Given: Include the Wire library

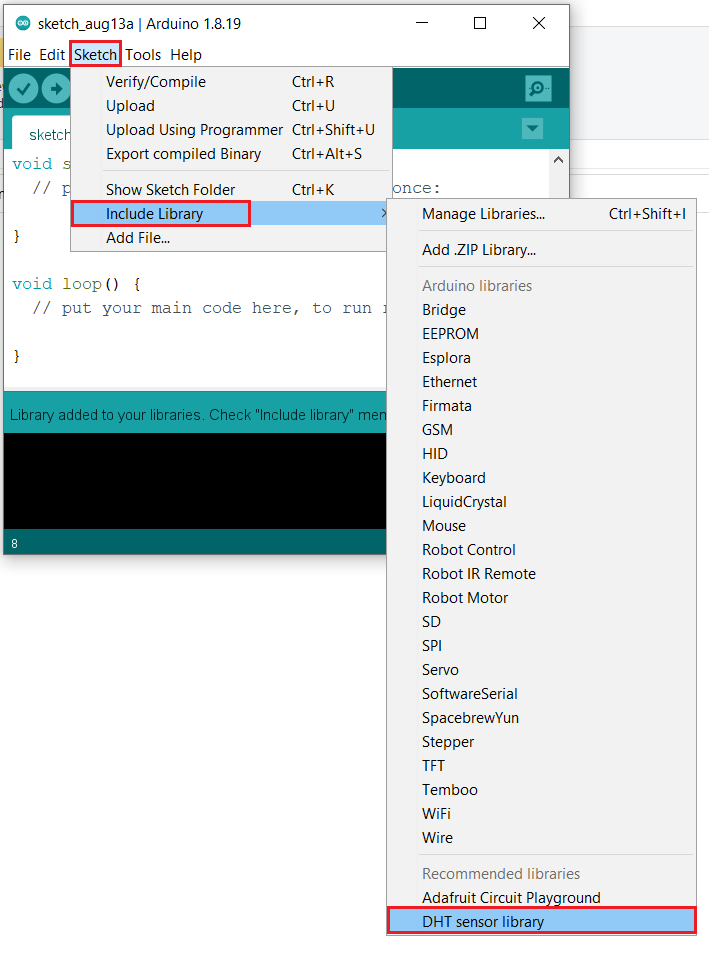Looking at the screenshot, I should tap(541, 838).
